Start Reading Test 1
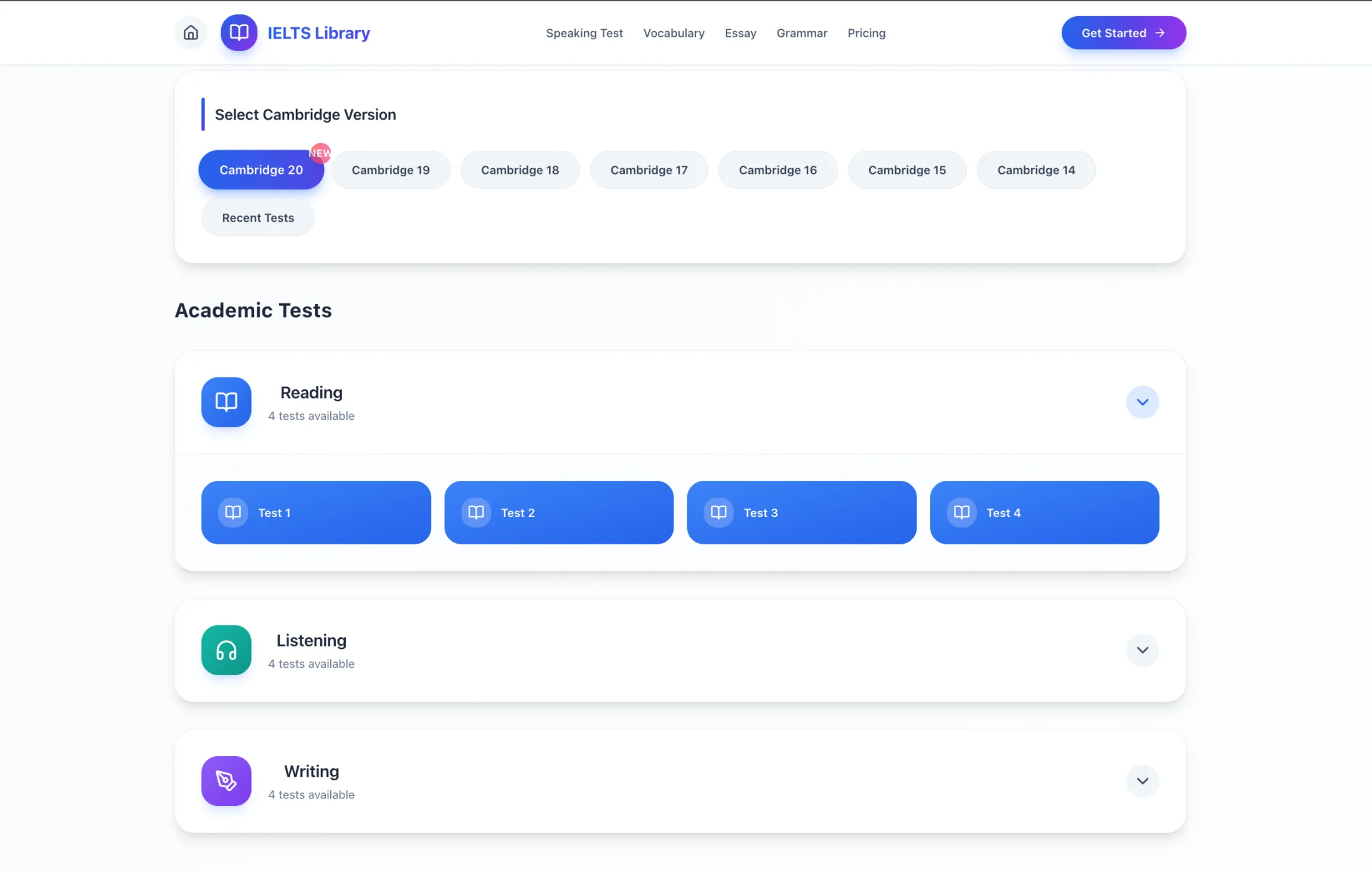 pos(316,512)
